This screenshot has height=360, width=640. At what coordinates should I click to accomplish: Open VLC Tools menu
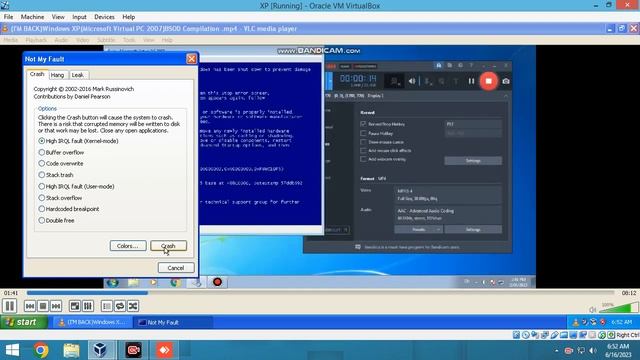point(129,40)
